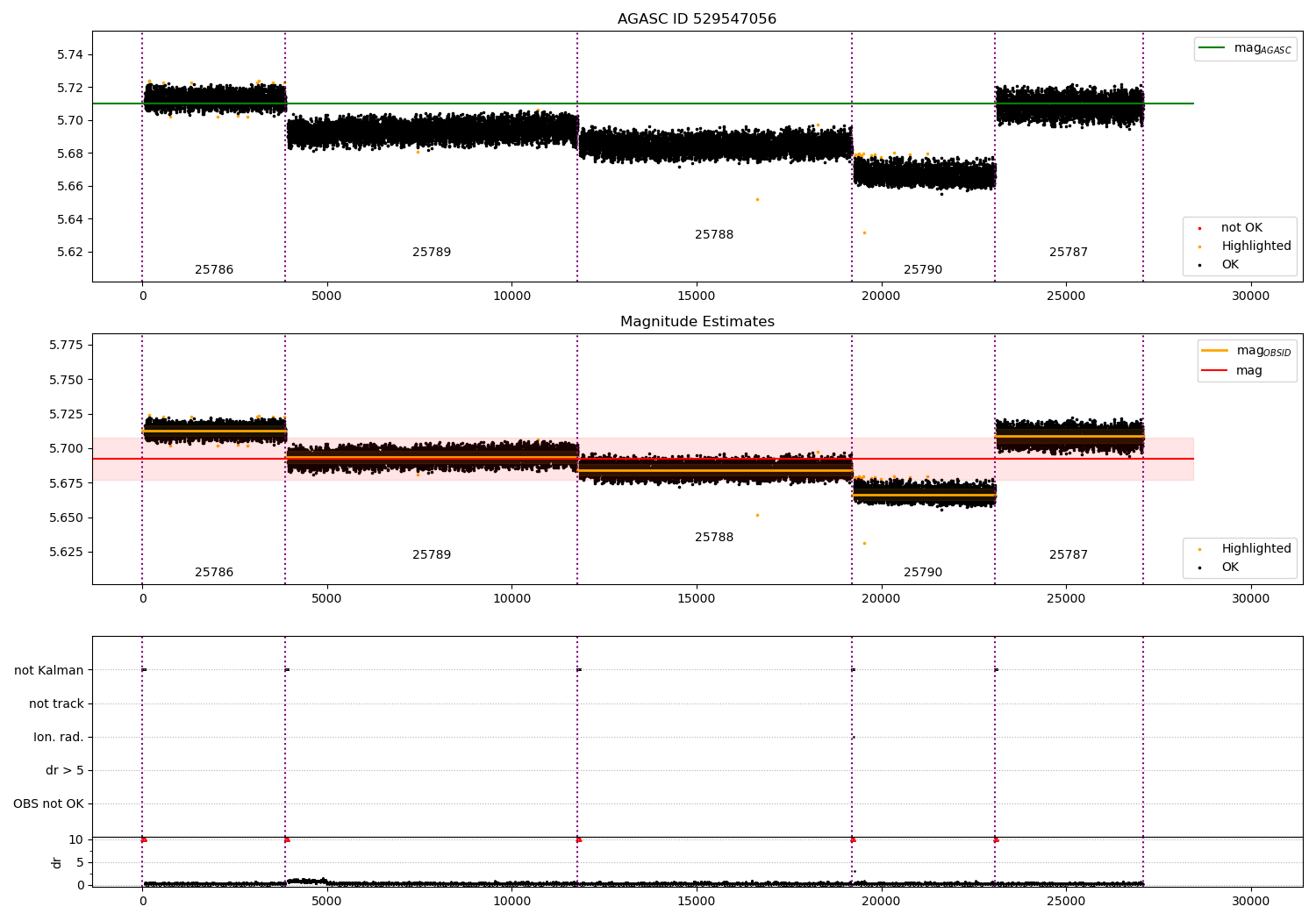Click x-axis tick 30000 in bottom dr plot
The width and height of the screenshot is (1316, 921).
pyautogui.click(x=1250, y=901)
